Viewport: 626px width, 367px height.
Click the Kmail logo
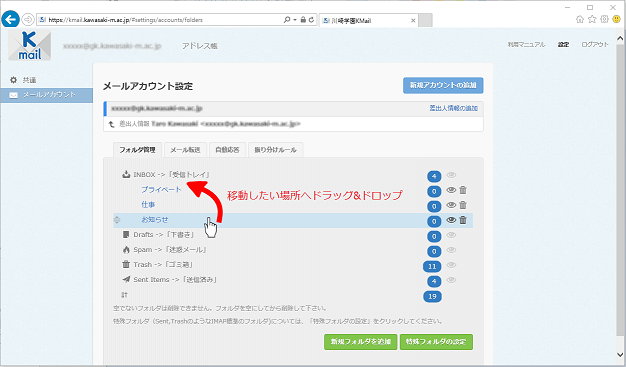(x=30, y=46)
